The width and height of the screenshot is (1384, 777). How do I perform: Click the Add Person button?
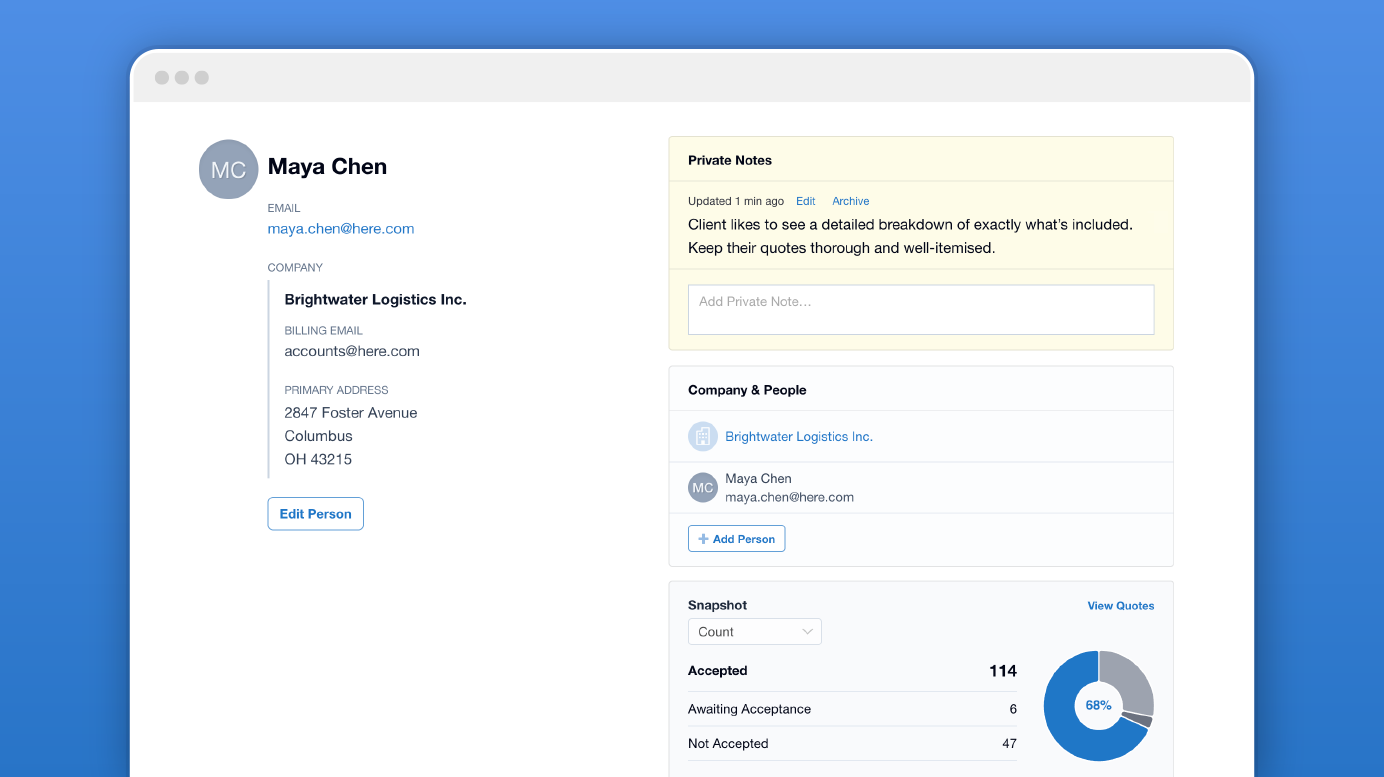[737, 539]
